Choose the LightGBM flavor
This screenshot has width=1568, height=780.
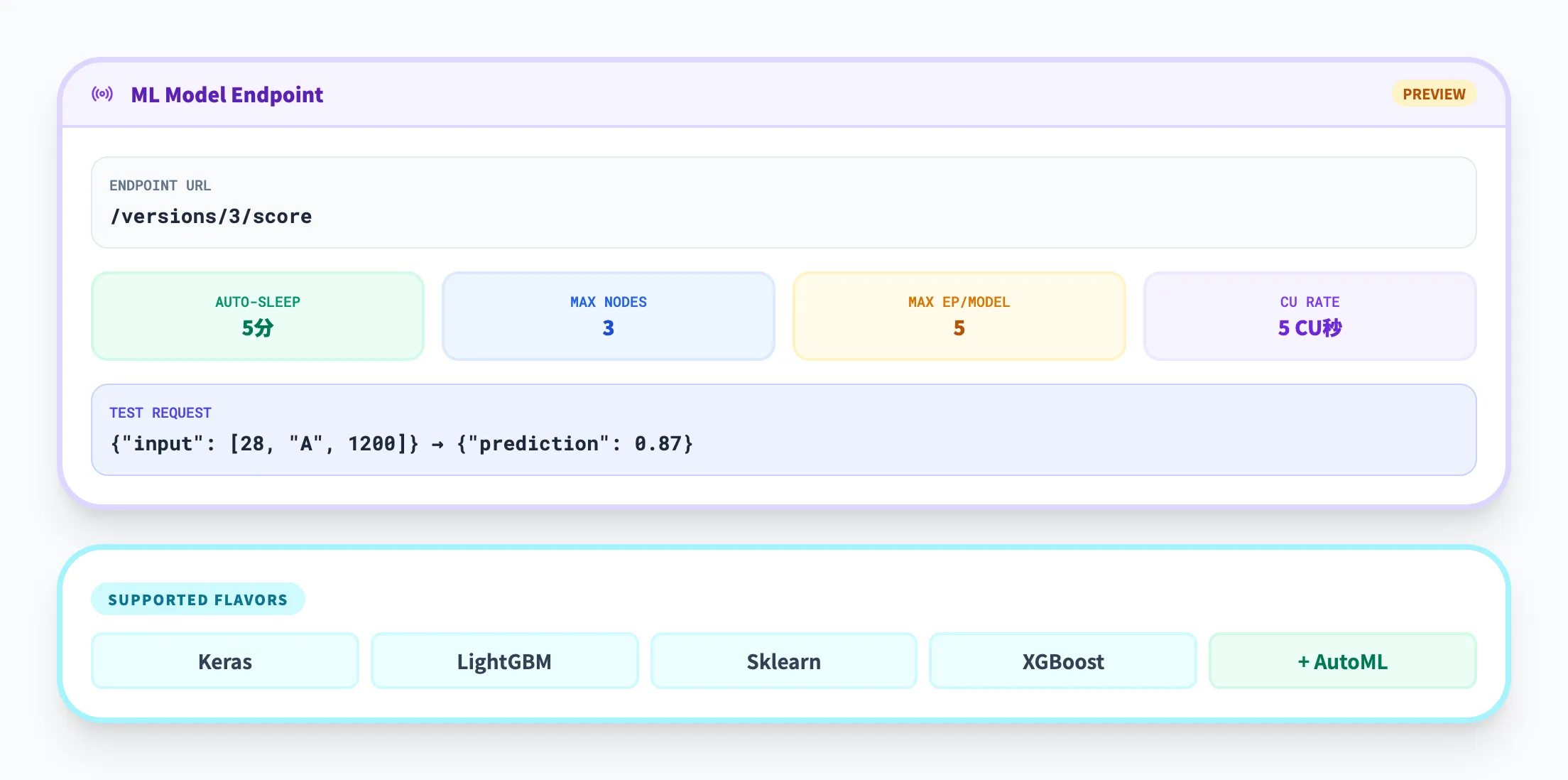(x=504, y=661)
